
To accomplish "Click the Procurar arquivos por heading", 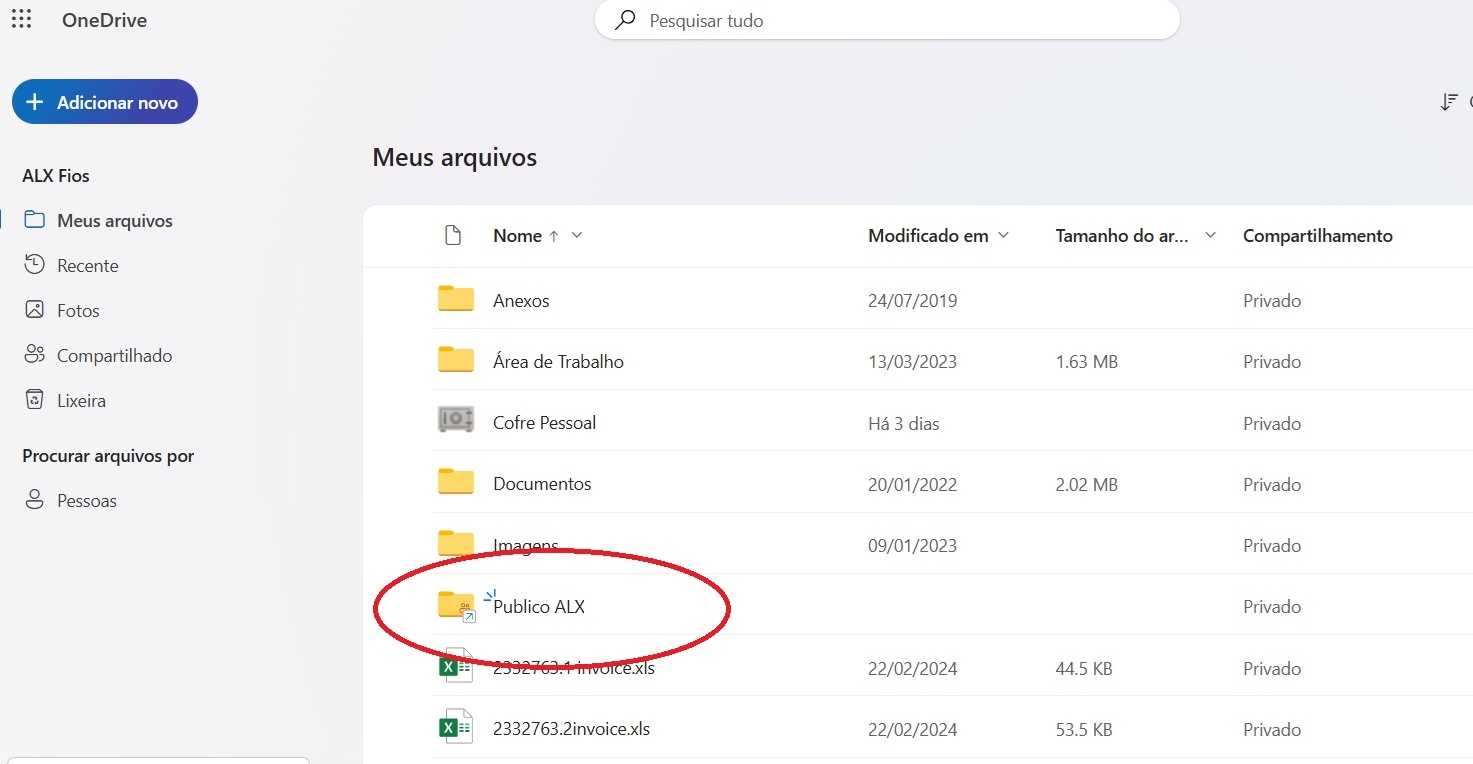I will tap(108, 456).
